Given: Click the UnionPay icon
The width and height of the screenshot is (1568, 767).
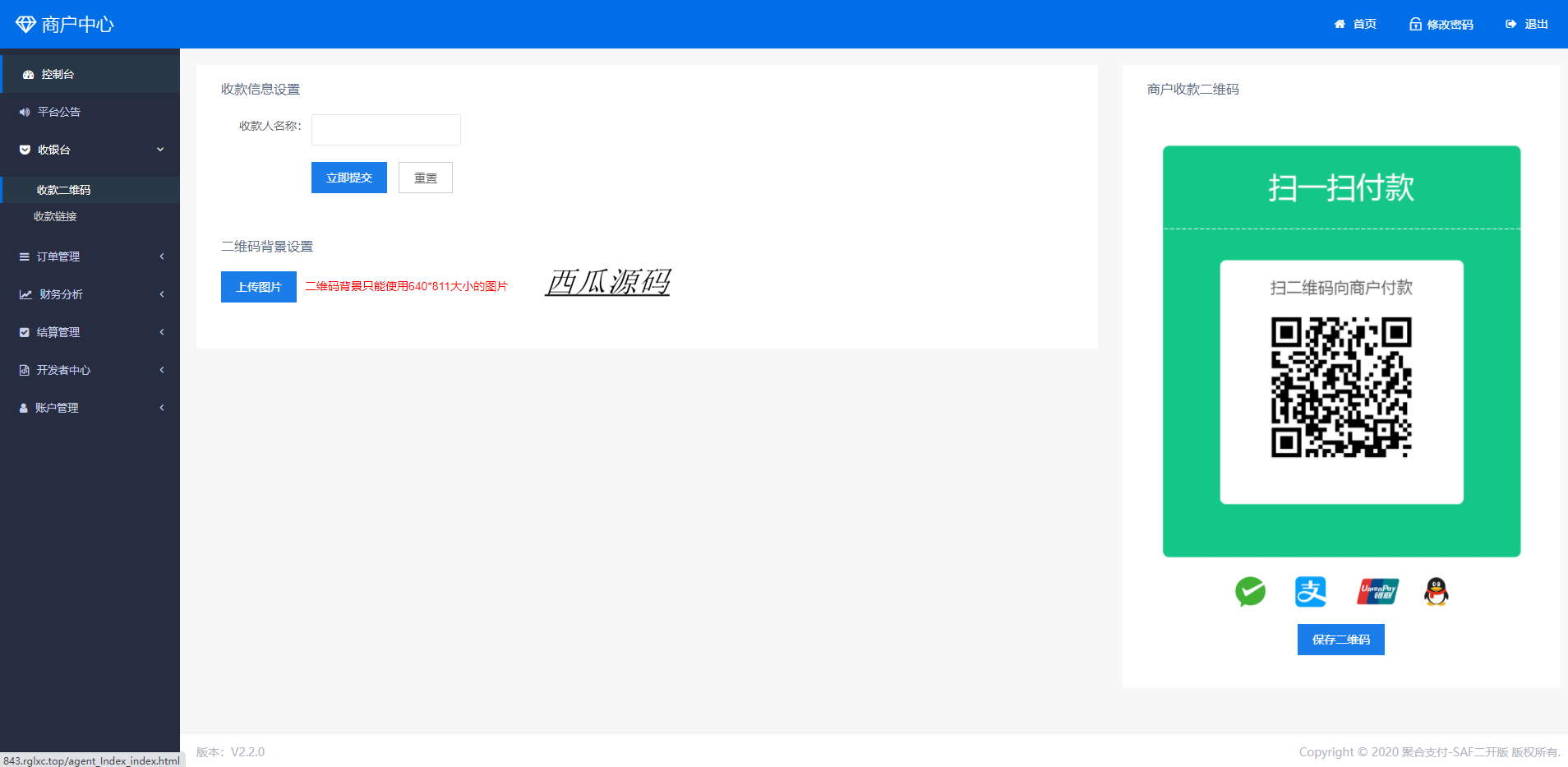Looking at the screenshot, I should click(x=1378, y=592).
